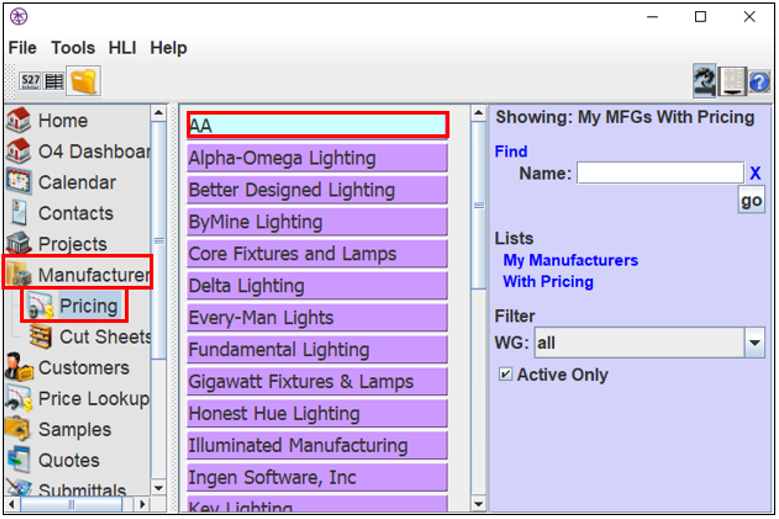
Task: Click the With Pricing list link
Action: pyautogui.click(x=548, y=282)
